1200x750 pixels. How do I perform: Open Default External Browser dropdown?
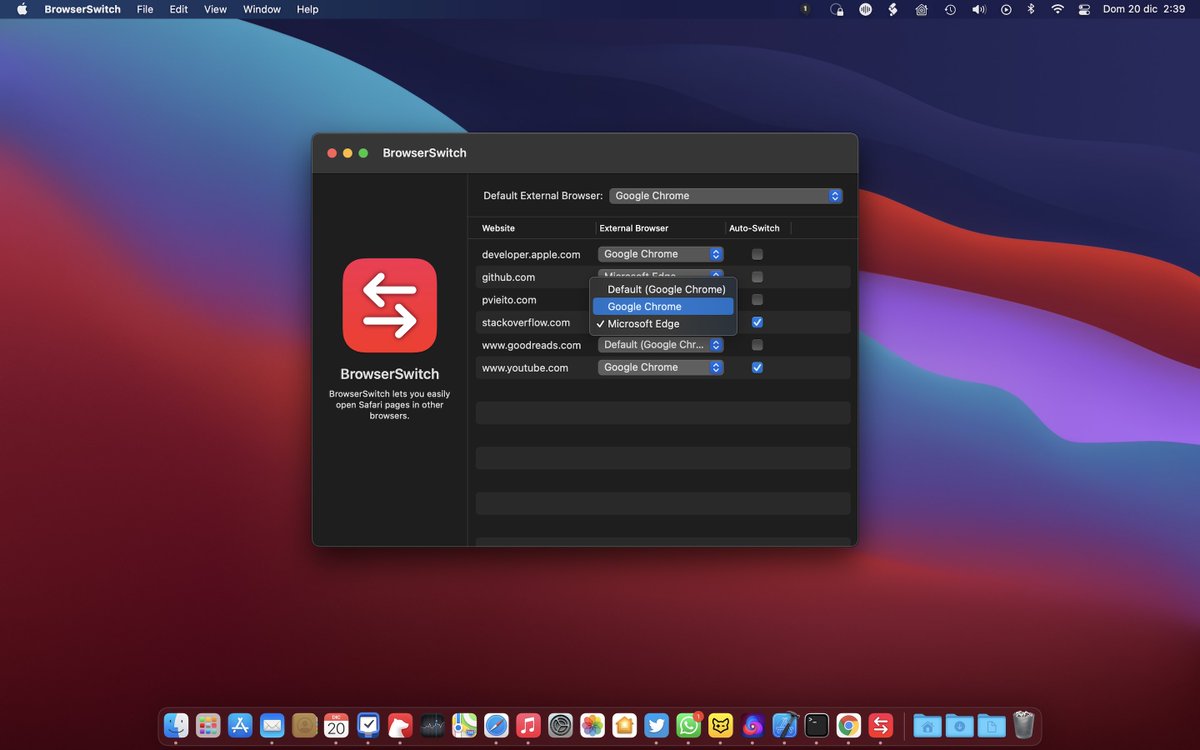(725, 196)
